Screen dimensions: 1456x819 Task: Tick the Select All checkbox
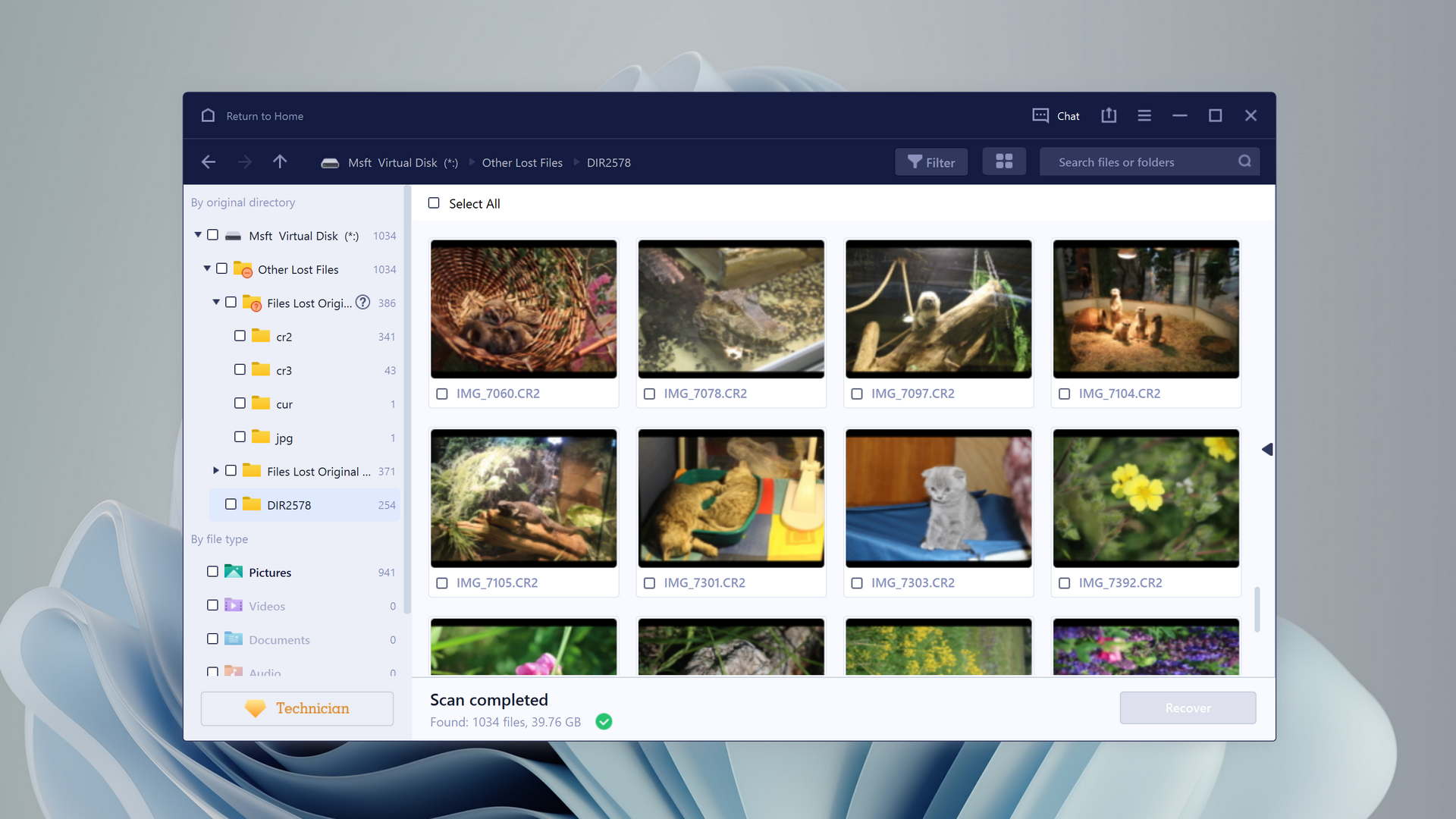click(434, 202)
